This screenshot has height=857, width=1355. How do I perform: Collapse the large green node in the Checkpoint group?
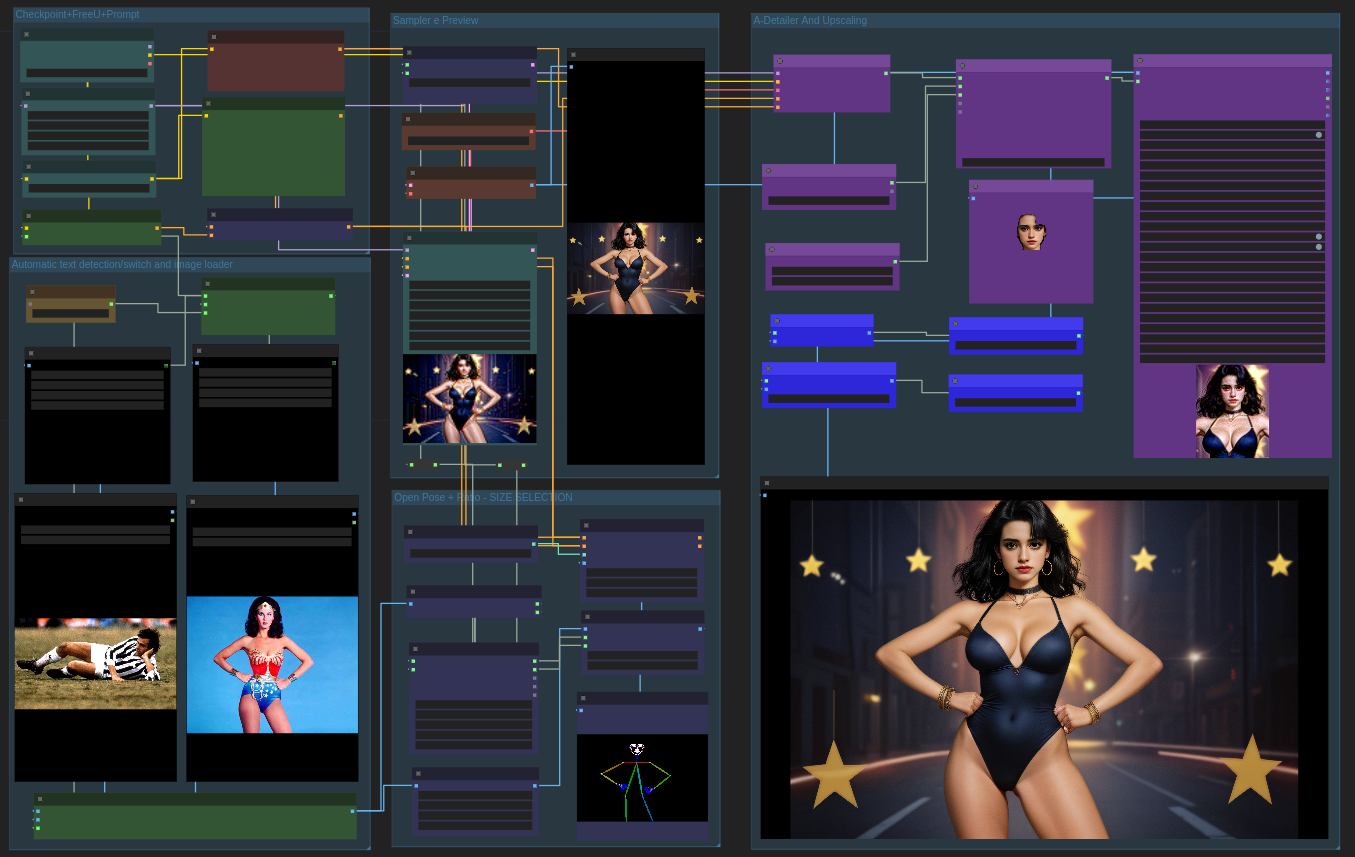pos(210,103)
